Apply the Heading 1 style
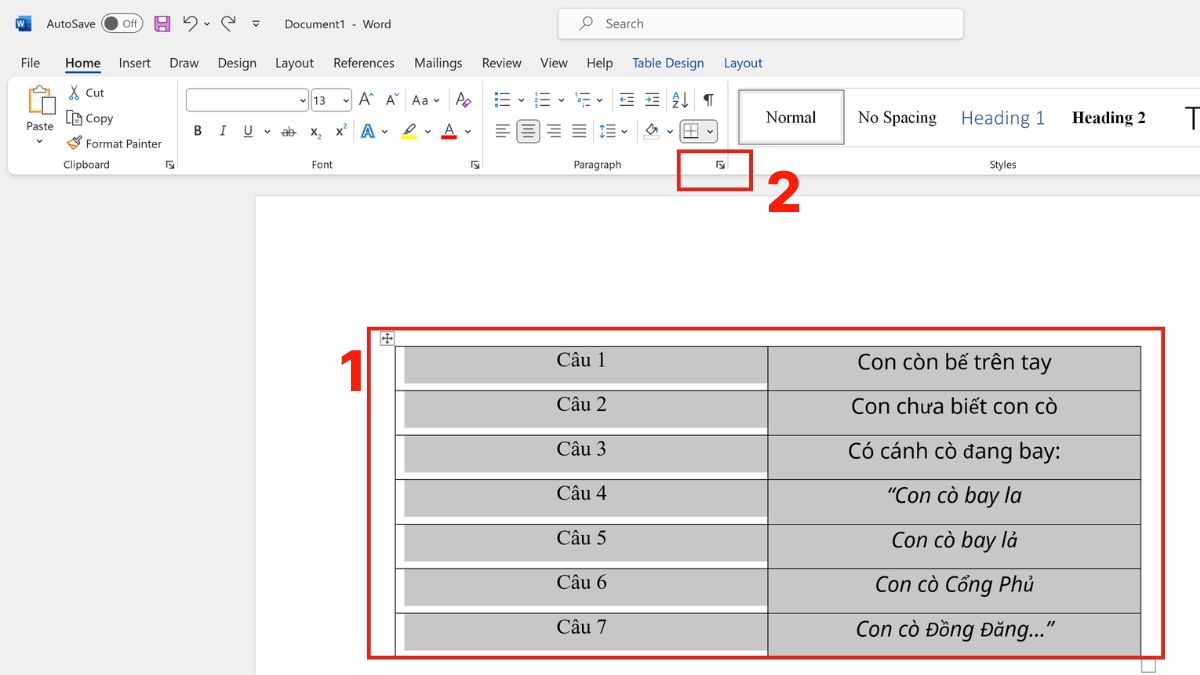The height and width of the screenshot is (675, 1200). coord(1003,117)
